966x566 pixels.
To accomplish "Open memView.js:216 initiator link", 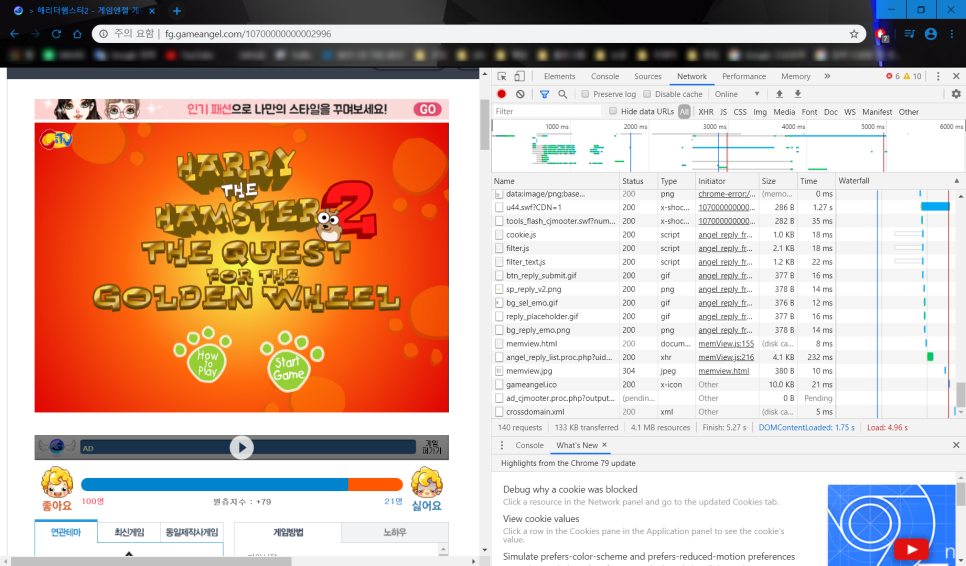I will 726,357.
